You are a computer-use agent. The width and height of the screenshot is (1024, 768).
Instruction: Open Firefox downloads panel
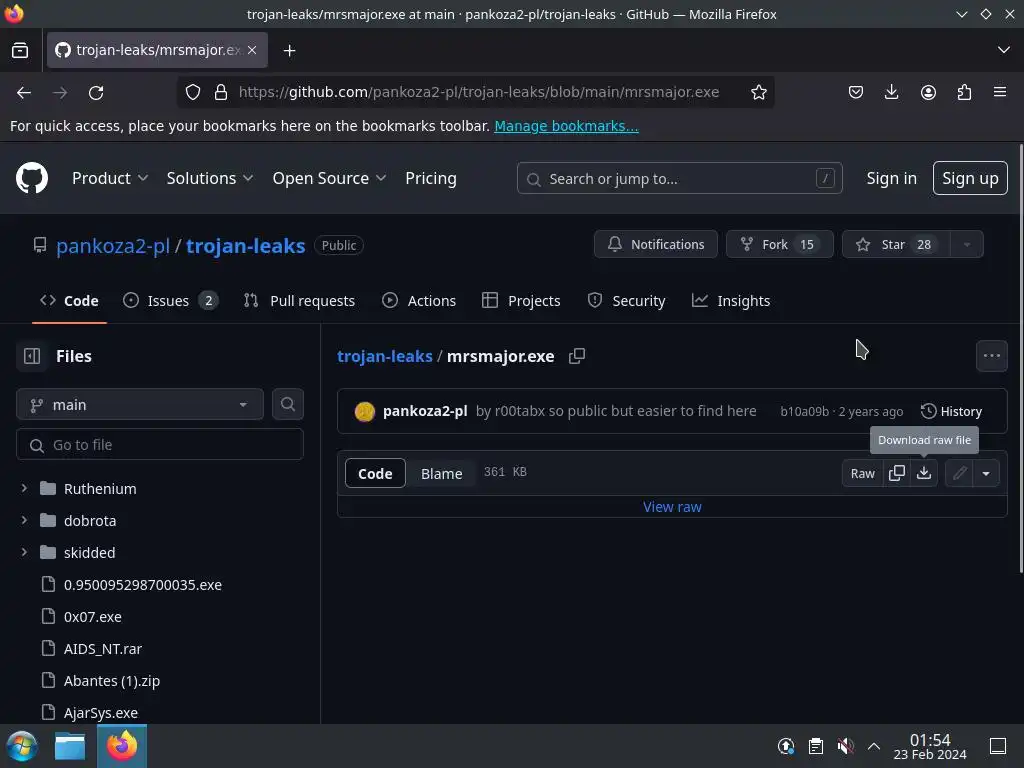tap(891, 92)
